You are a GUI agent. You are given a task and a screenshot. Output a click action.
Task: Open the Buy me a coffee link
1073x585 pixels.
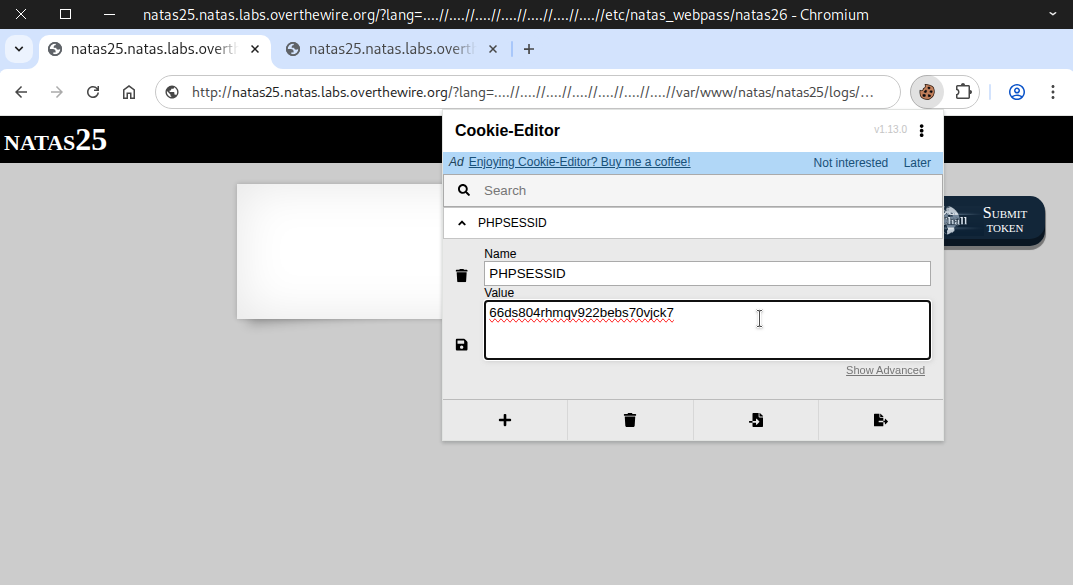point(579,163)
